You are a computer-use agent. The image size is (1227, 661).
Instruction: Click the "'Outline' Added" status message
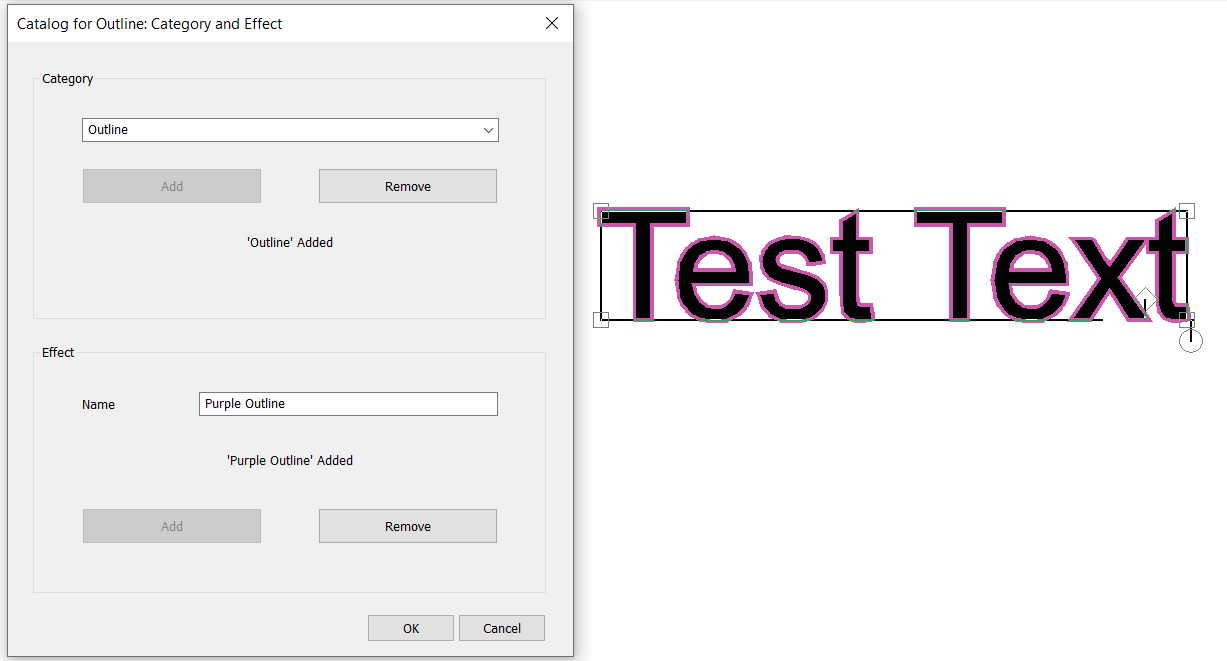click(x=290, y=242)
